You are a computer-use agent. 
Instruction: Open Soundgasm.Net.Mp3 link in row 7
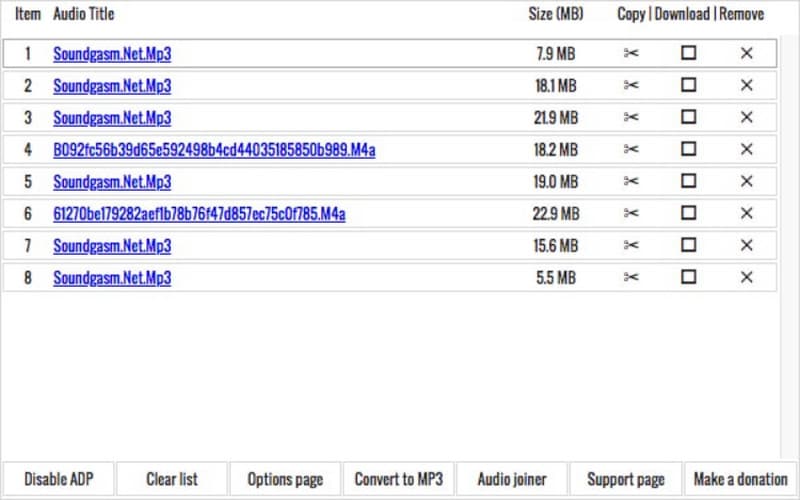point(112,246)
